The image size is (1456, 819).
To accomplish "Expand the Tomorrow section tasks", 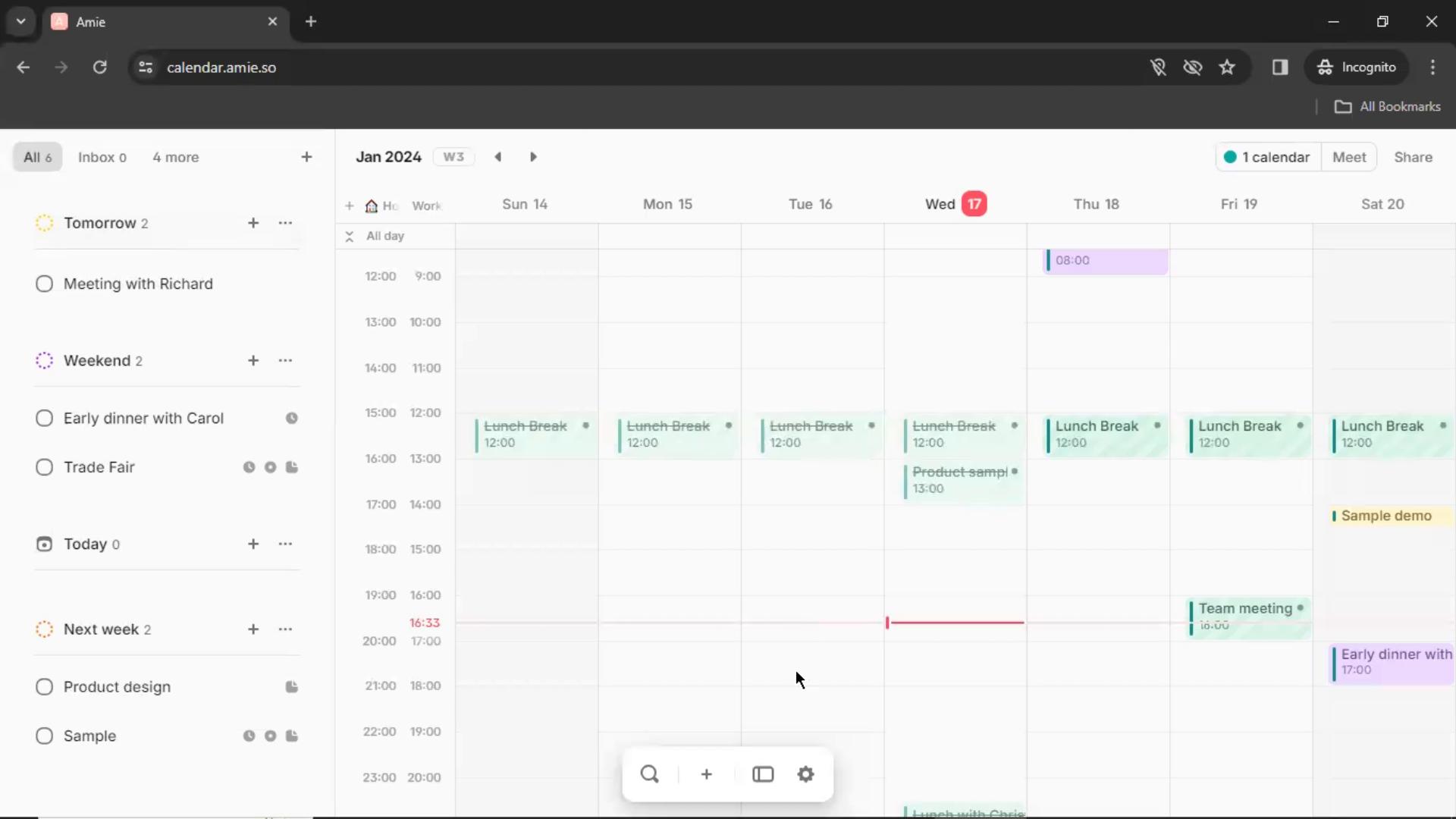I will (x=100, y=222).
